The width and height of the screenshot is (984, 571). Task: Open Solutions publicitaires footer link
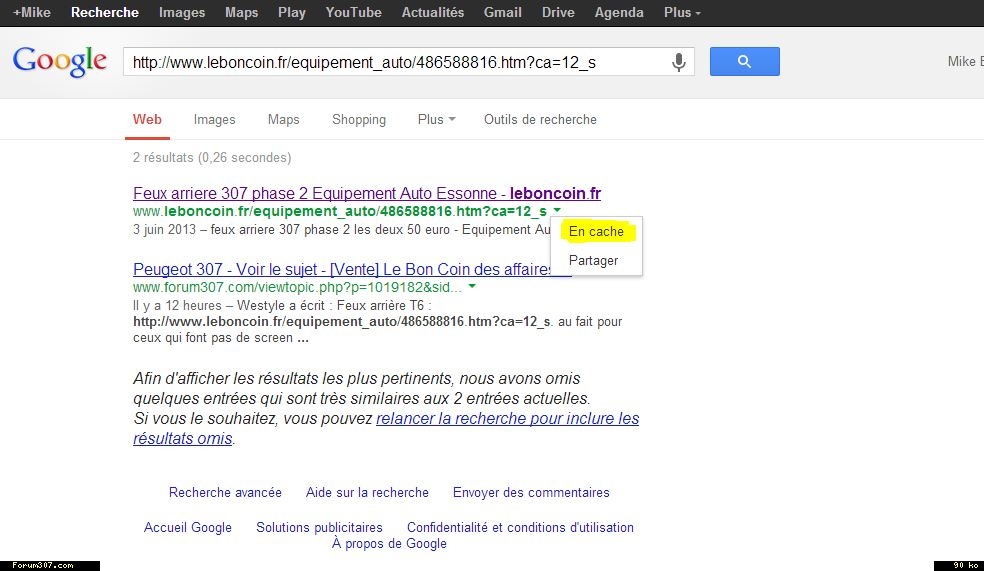pyautogui.click(x=319, y=528)
